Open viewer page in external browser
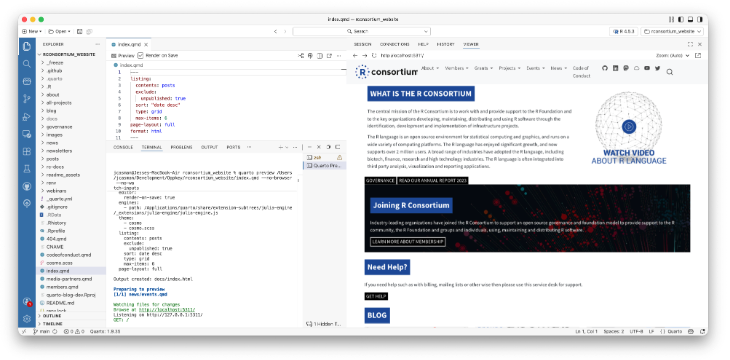 [x=698, y=55]
